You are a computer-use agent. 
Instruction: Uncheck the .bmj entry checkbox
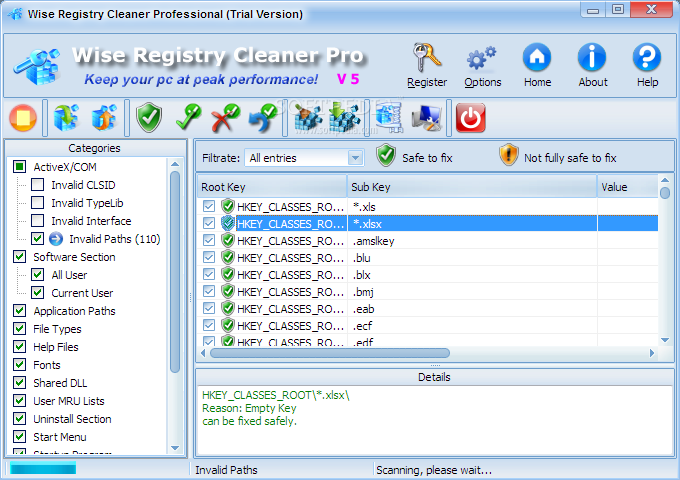pos(209,291)
